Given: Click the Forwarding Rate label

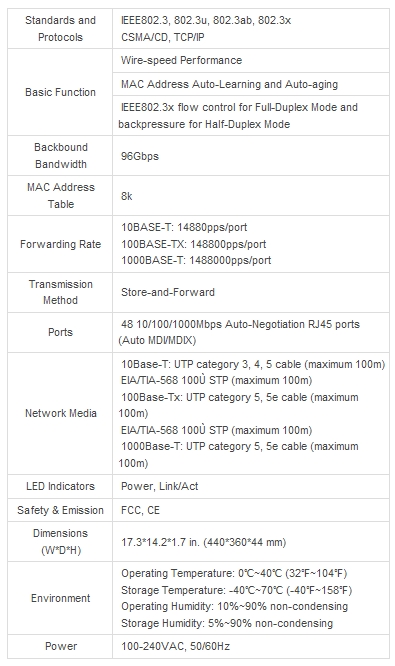Looking at the screenshot, I should [x=60, y=244].
